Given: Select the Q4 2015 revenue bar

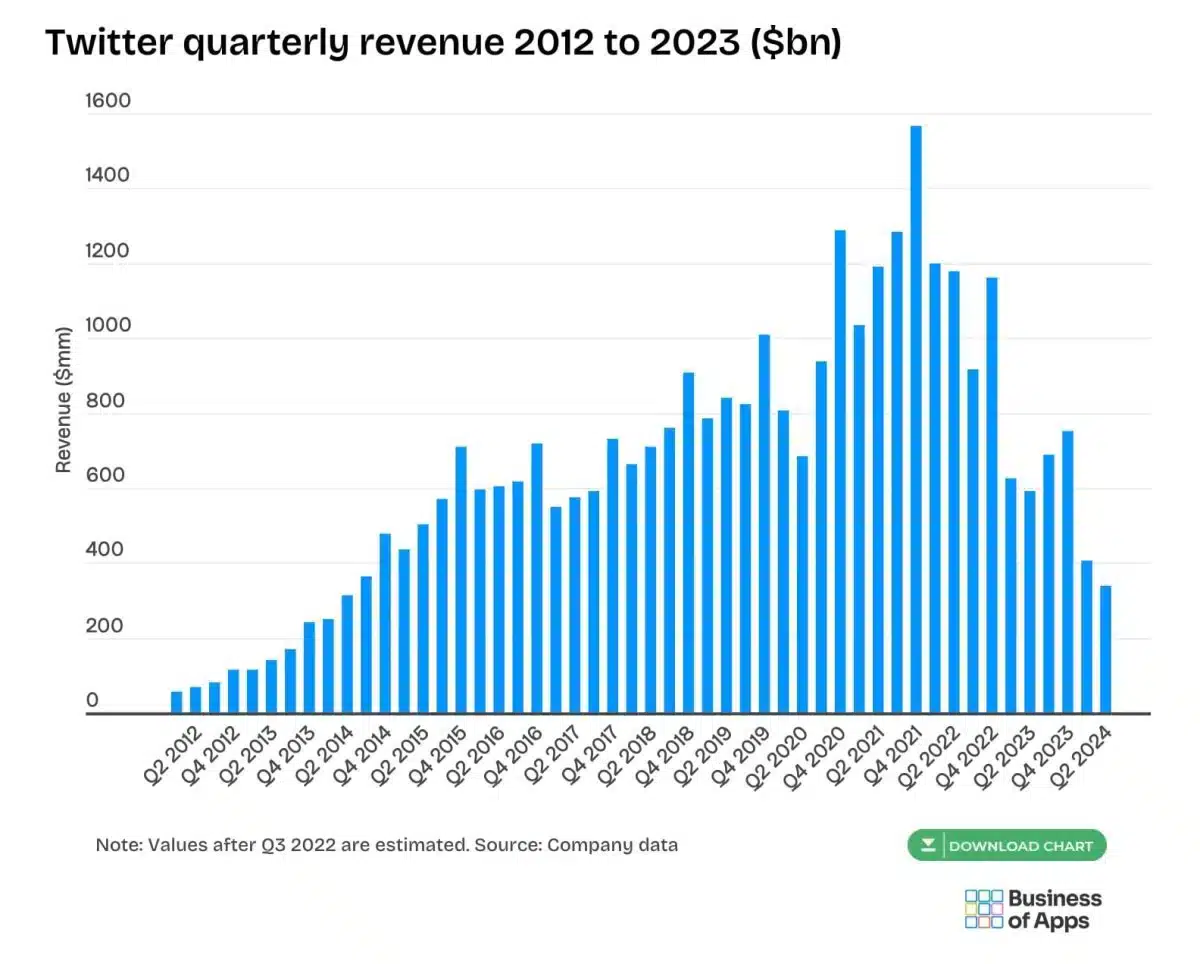Looking at the screenshot, I should coord(461,580).
